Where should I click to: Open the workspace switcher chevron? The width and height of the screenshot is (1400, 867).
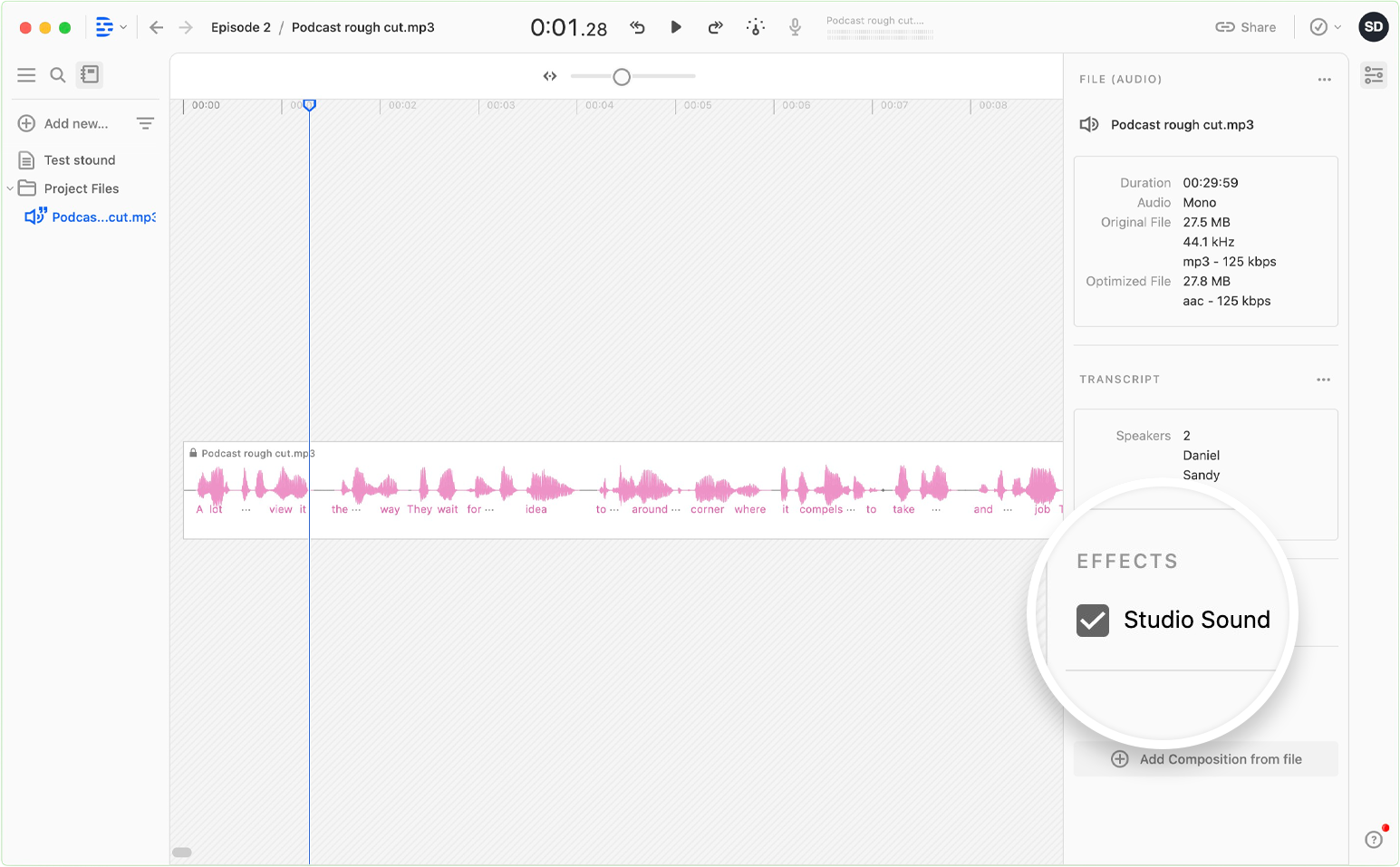(x=124, y=26)
